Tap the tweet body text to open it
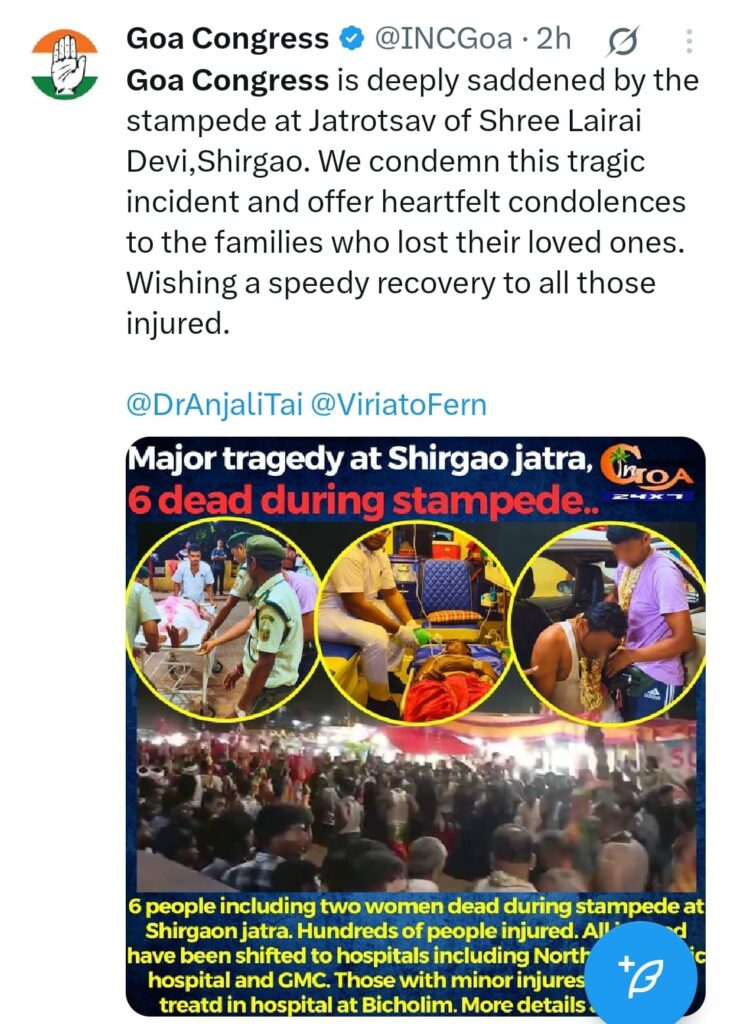 click(413, 202)
